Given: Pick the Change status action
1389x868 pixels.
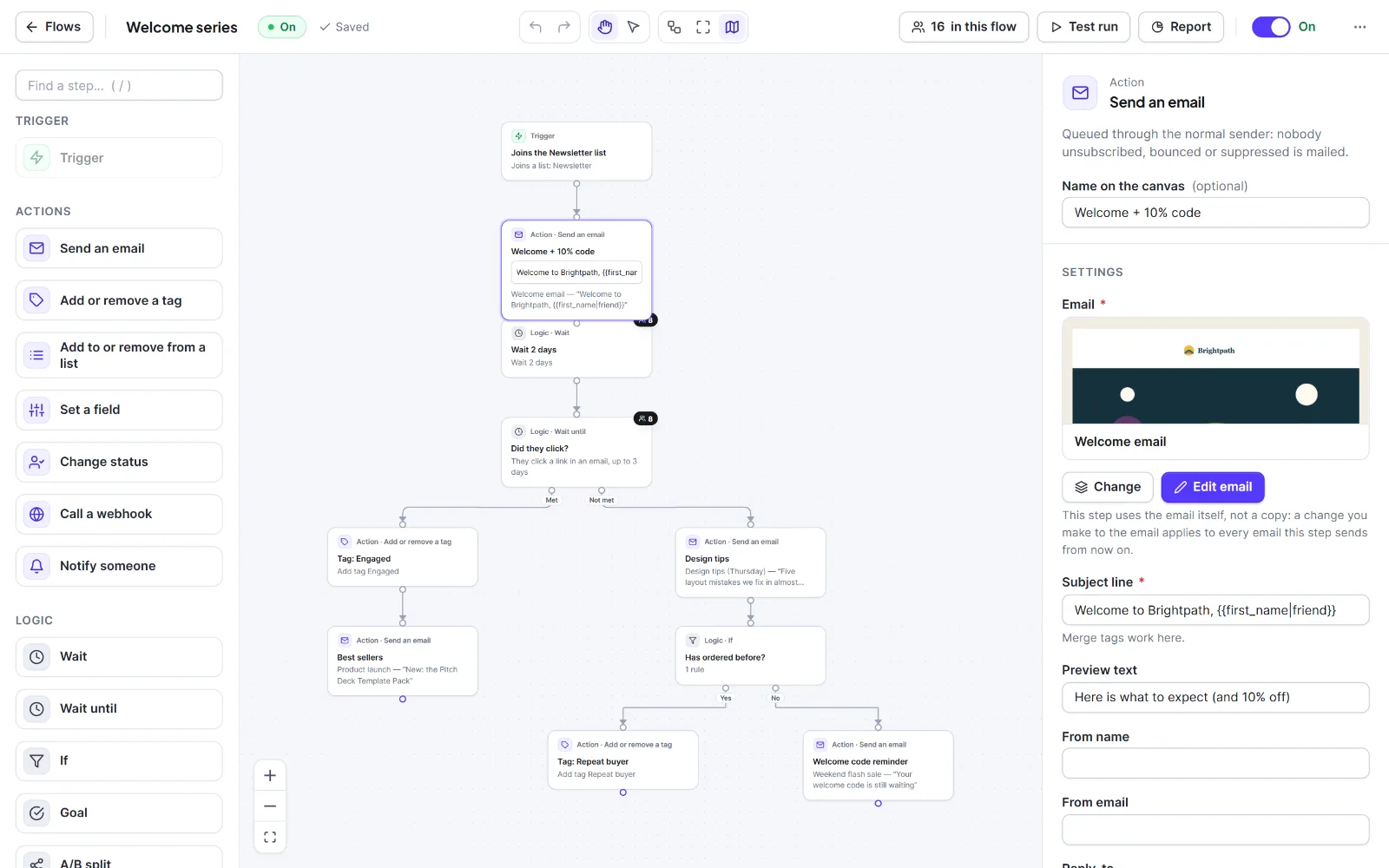Looking at the screenshot, I should pyautogui.click(x=119, y=462).
